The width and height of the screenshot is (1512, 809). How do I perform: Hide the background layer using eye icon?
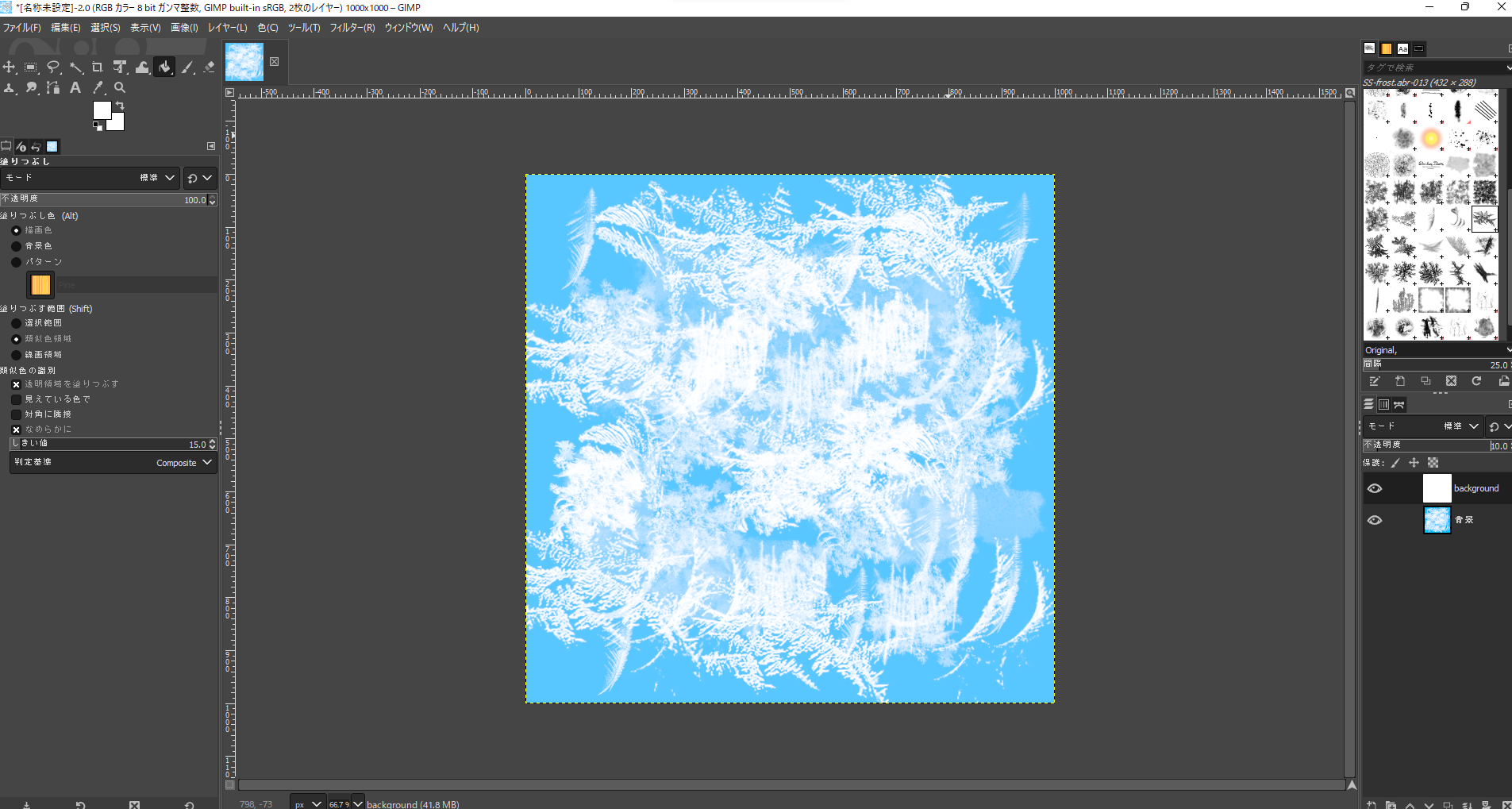click(1375, 488)
